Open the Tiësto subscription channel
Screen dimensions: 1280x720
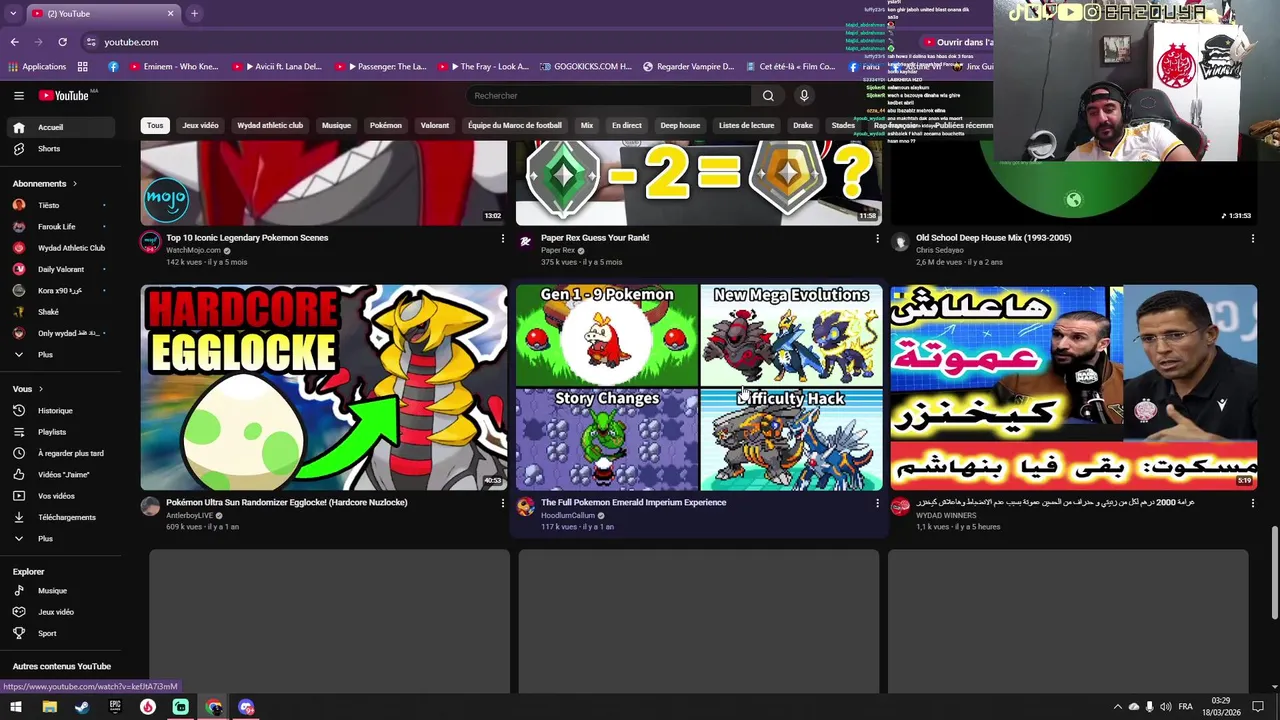point(60,205)
